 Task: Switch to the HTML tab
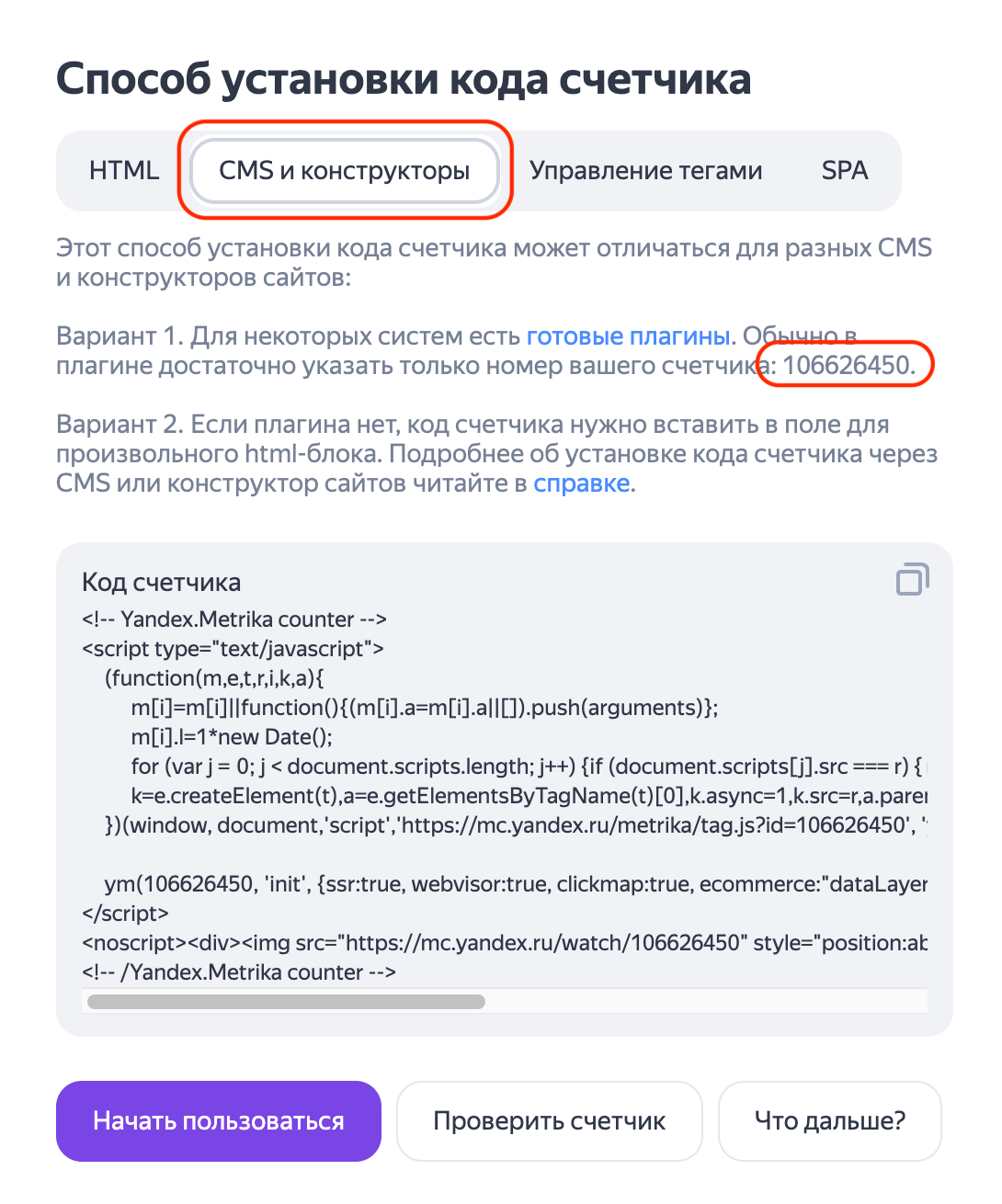click(x=124, y=171)
